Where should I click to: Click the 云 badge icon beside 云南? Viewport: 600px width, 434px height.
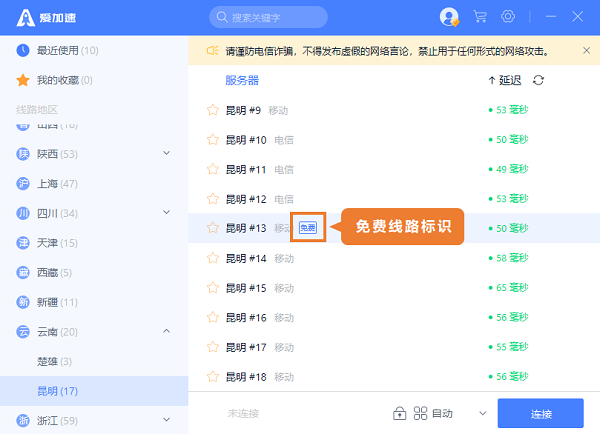pos(23,331)
